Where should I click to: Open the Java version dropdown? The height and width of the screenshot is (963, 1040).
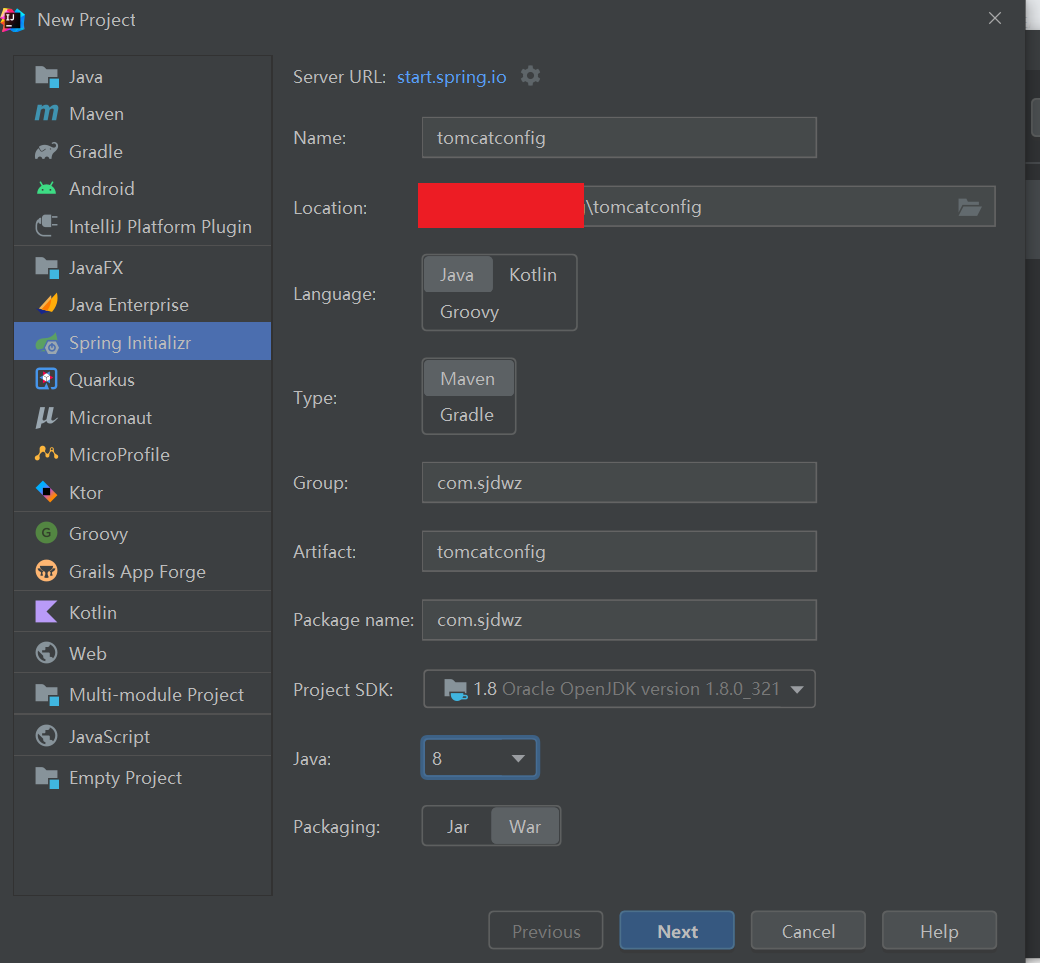[x=480, y=758]
